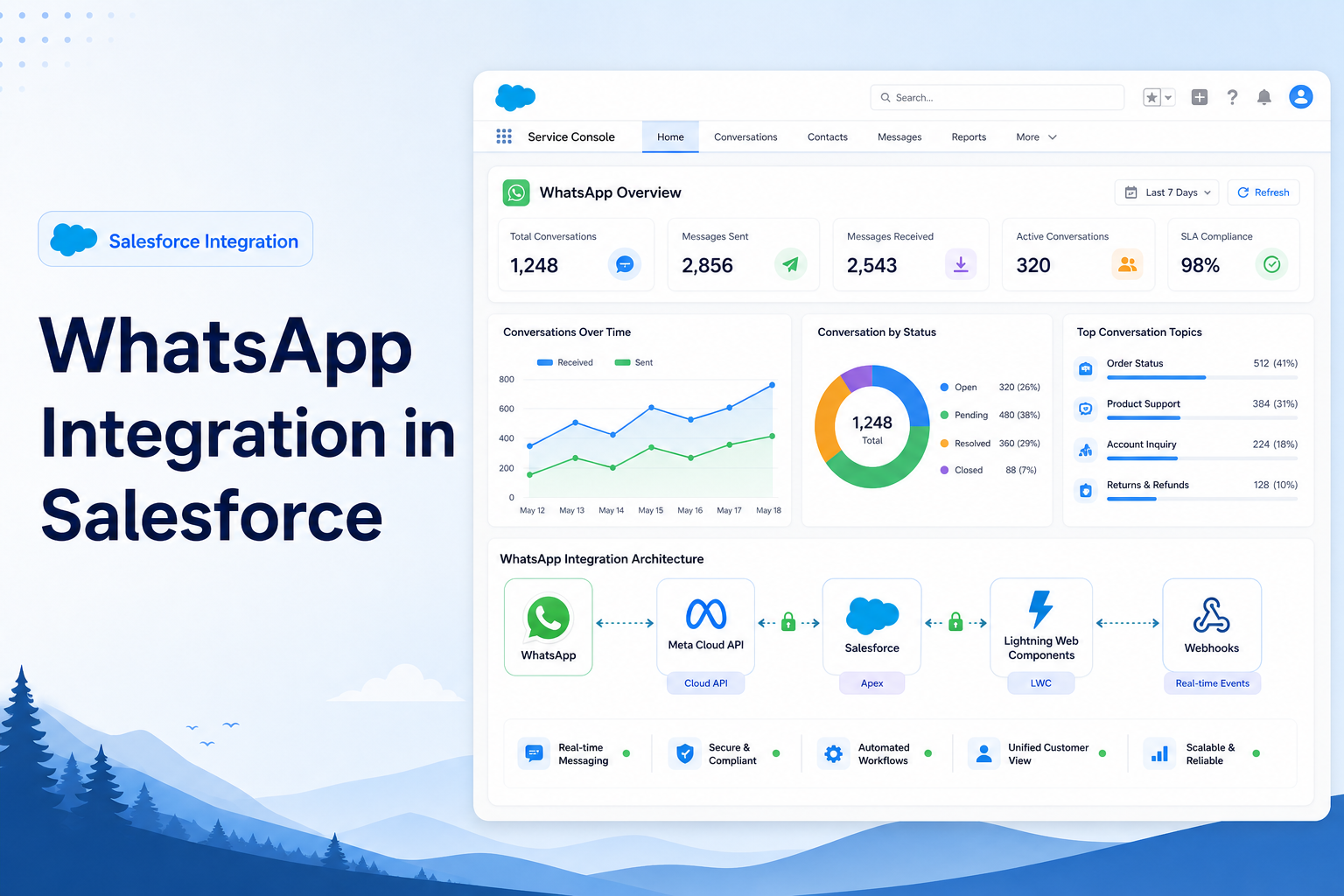Viewport: 1344px width, 896px height.
Task: Open the notifications bell
Action: click(1264, 97)
